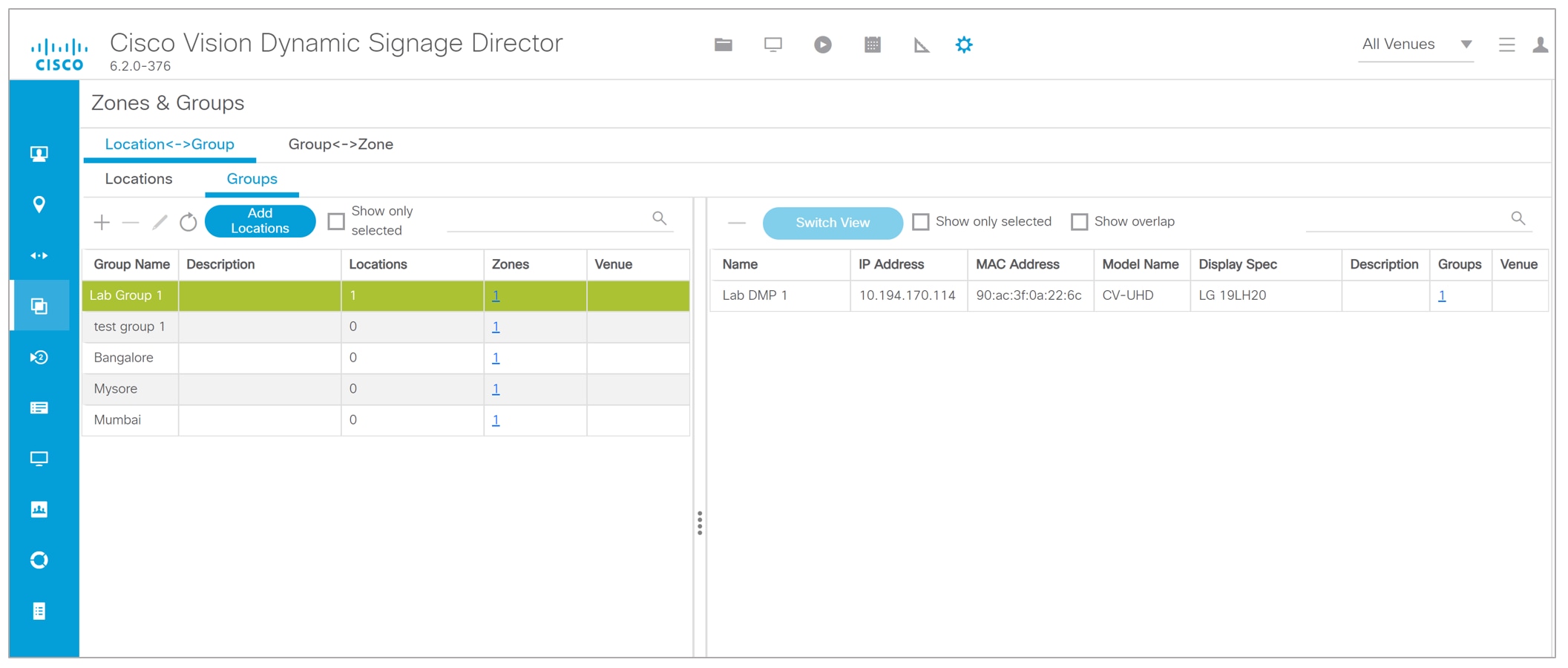
Task: Click the Add Locations button
Action: point(260,220)
